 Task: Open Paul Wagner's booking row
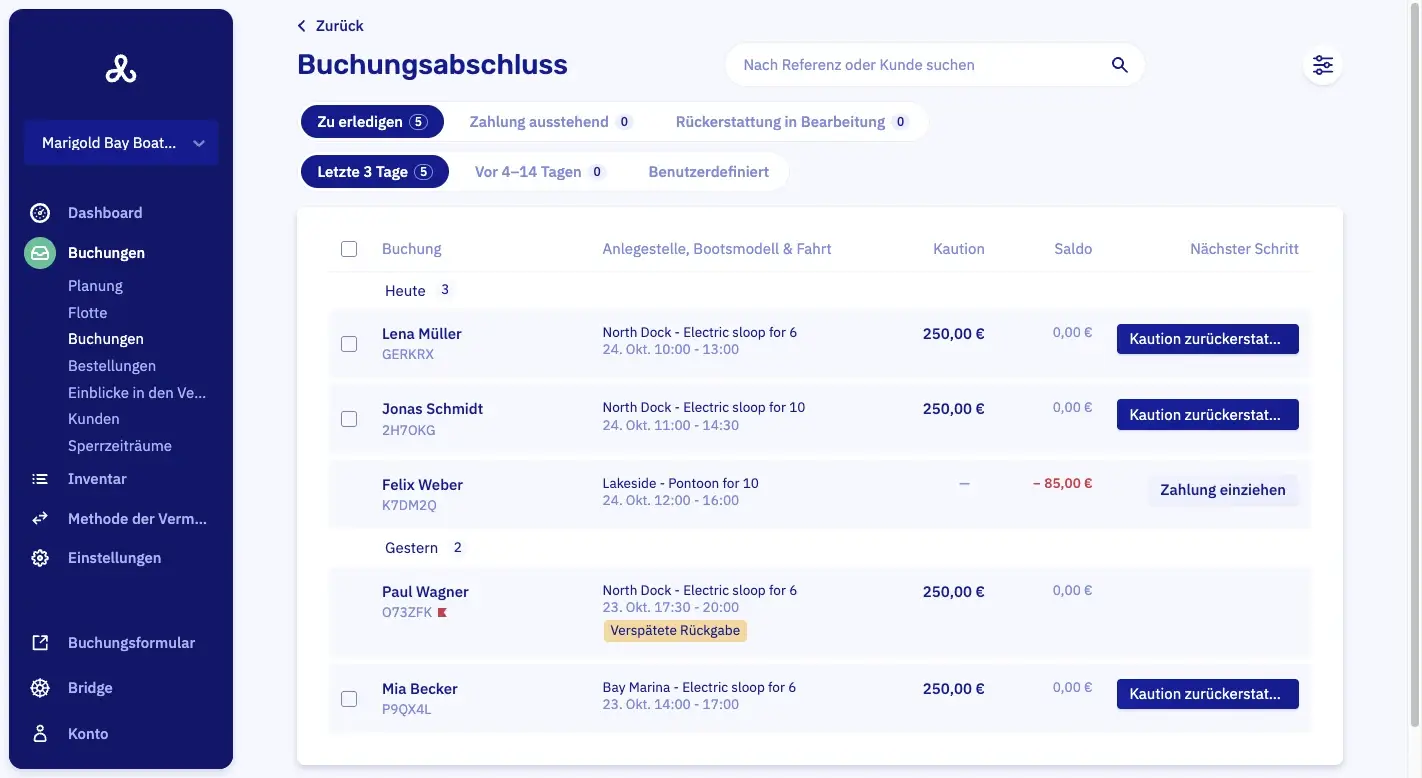tap(819, 611)
